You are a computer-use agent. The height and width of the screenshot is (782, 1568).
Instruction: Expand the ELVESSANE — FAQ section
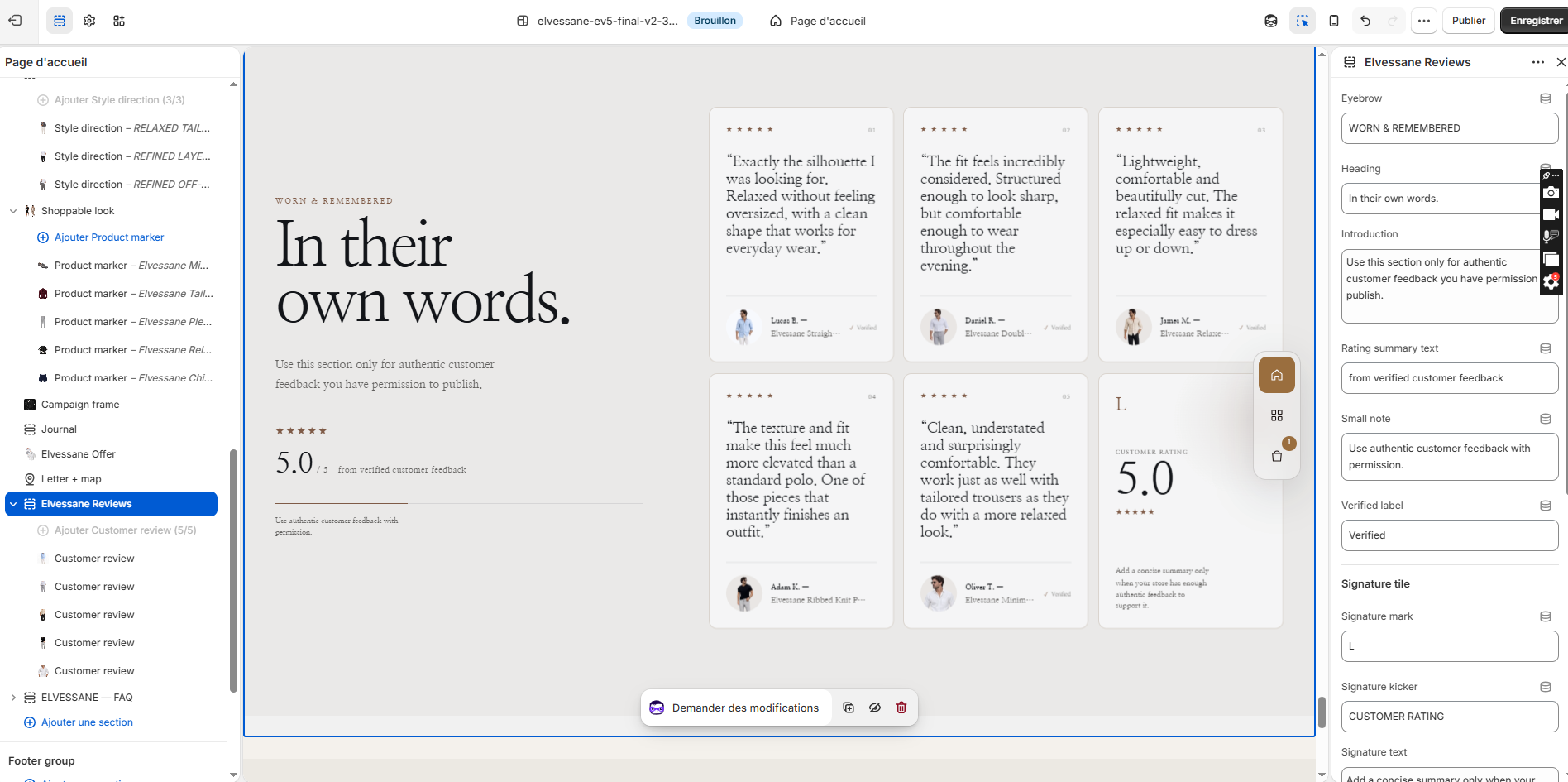pos(13,698)
